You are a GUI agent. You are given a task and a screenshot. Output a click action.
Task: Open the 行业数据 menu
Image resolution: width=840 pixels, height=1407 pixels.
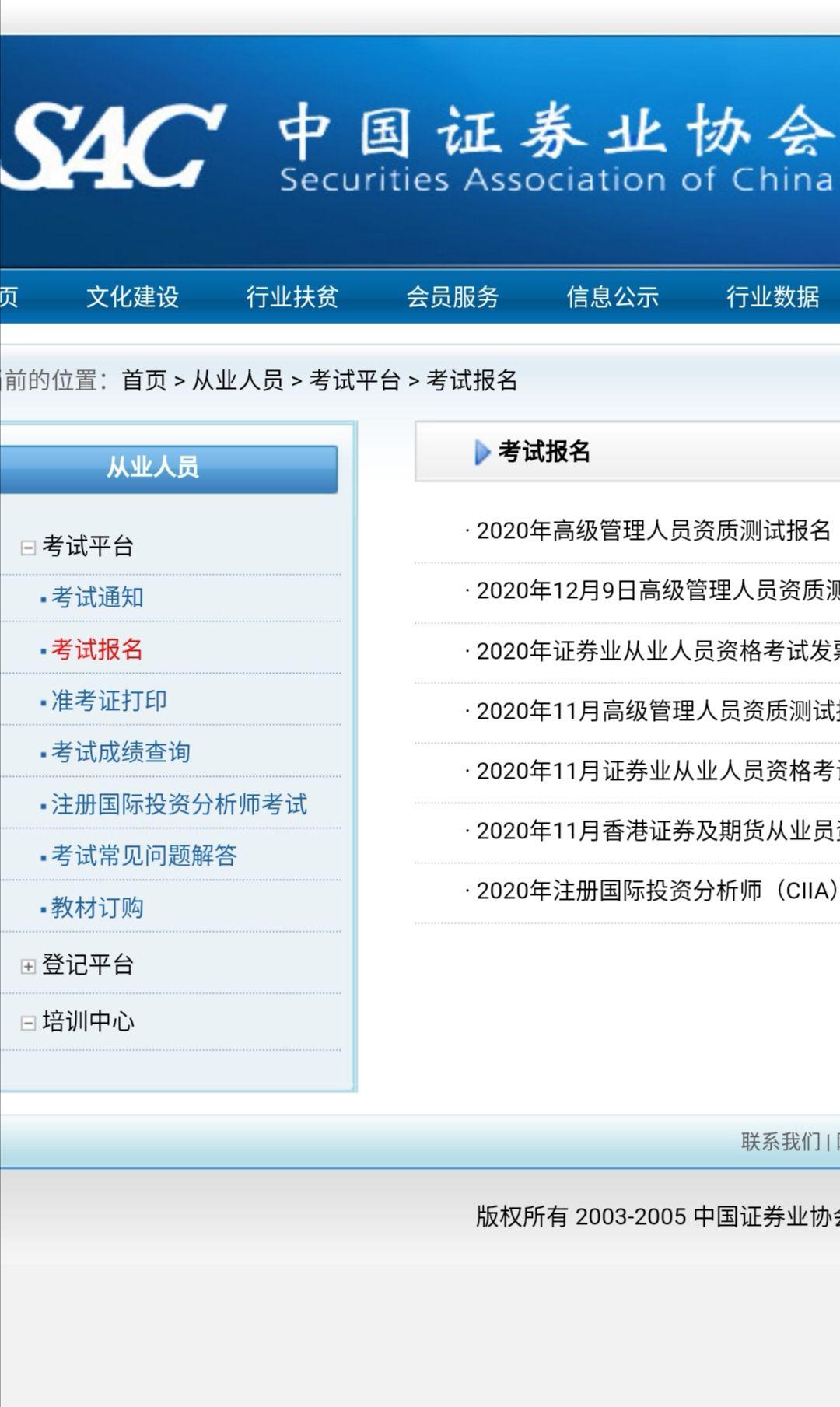773,296
